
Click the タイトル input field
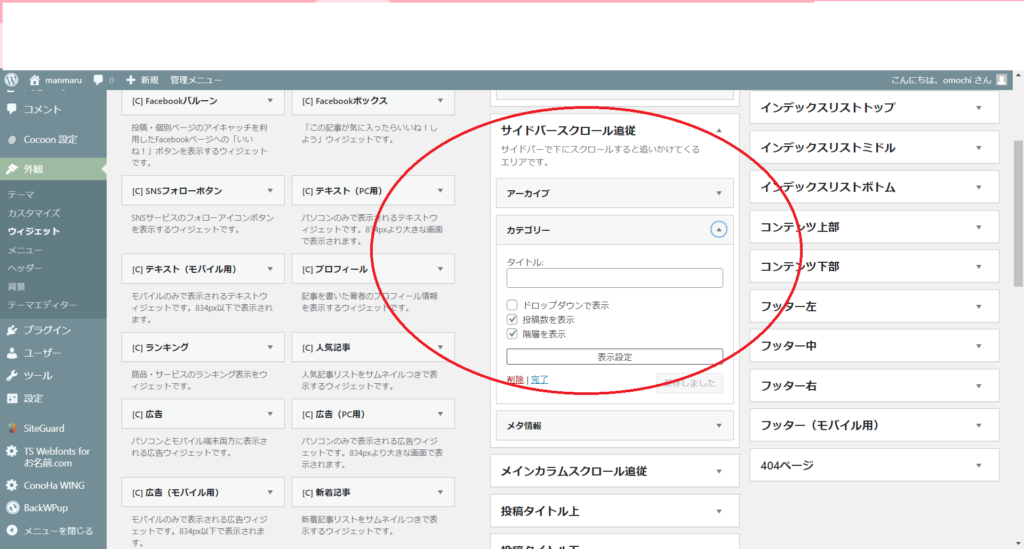(615, 278)
